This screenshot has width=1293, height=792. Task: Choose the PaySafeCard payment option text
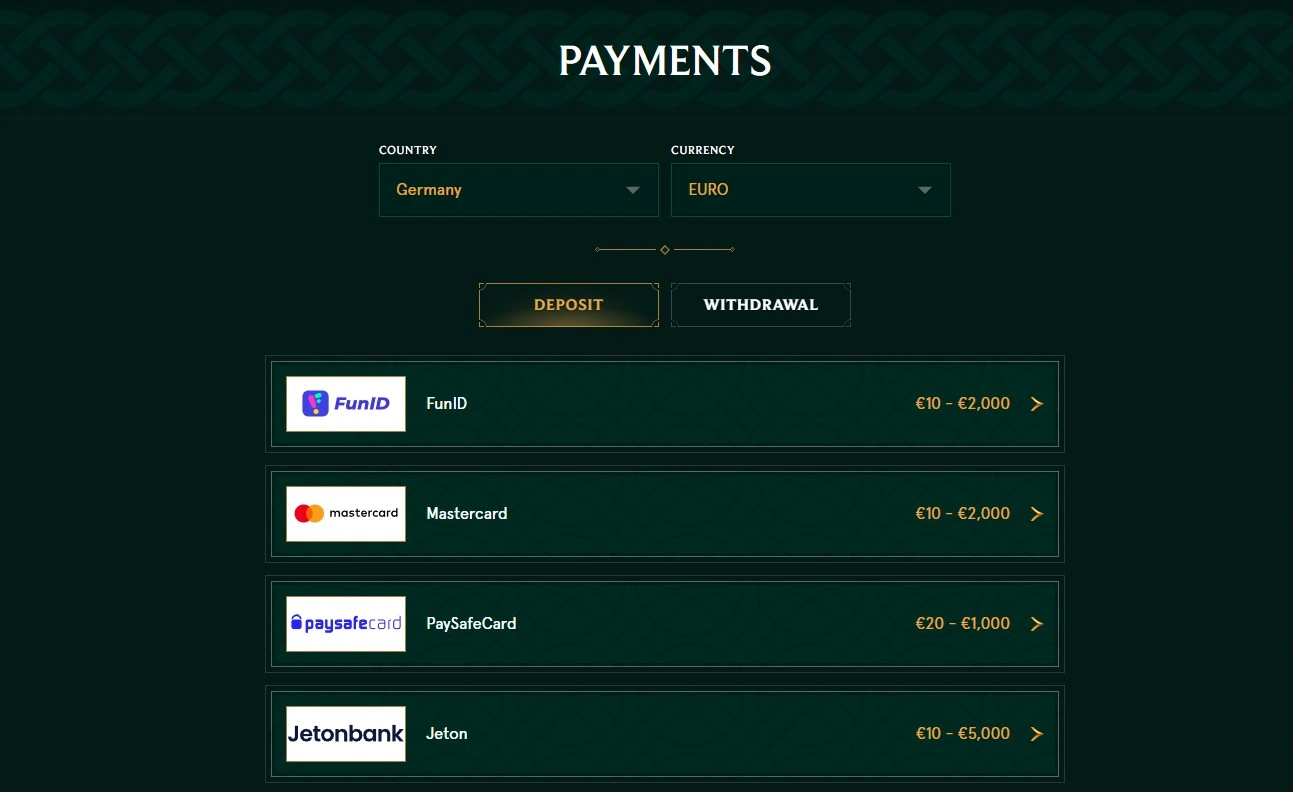point(471,624)
